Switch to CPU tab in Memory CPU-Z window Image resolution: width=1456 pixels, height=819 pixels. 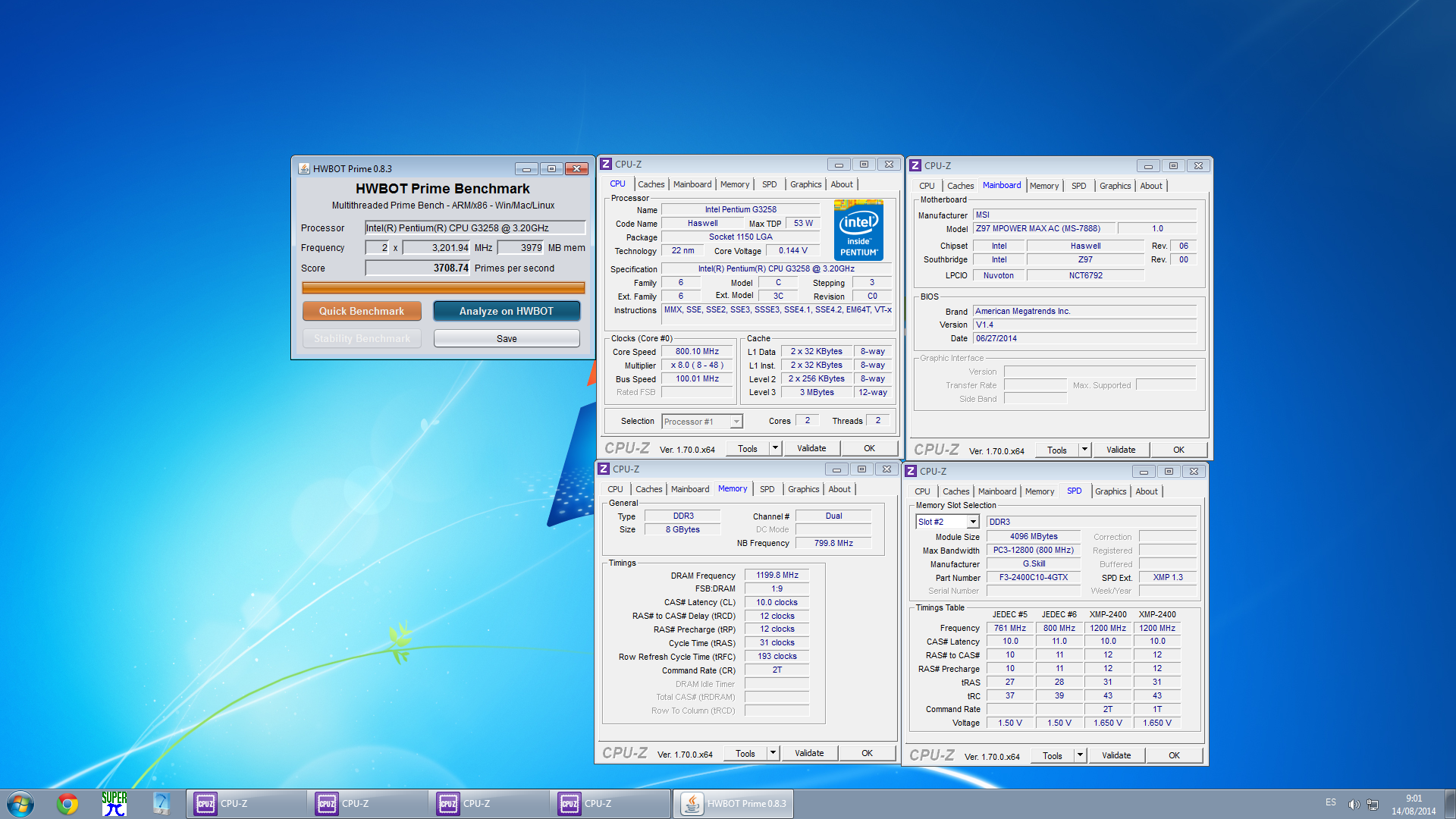point(615,489)
